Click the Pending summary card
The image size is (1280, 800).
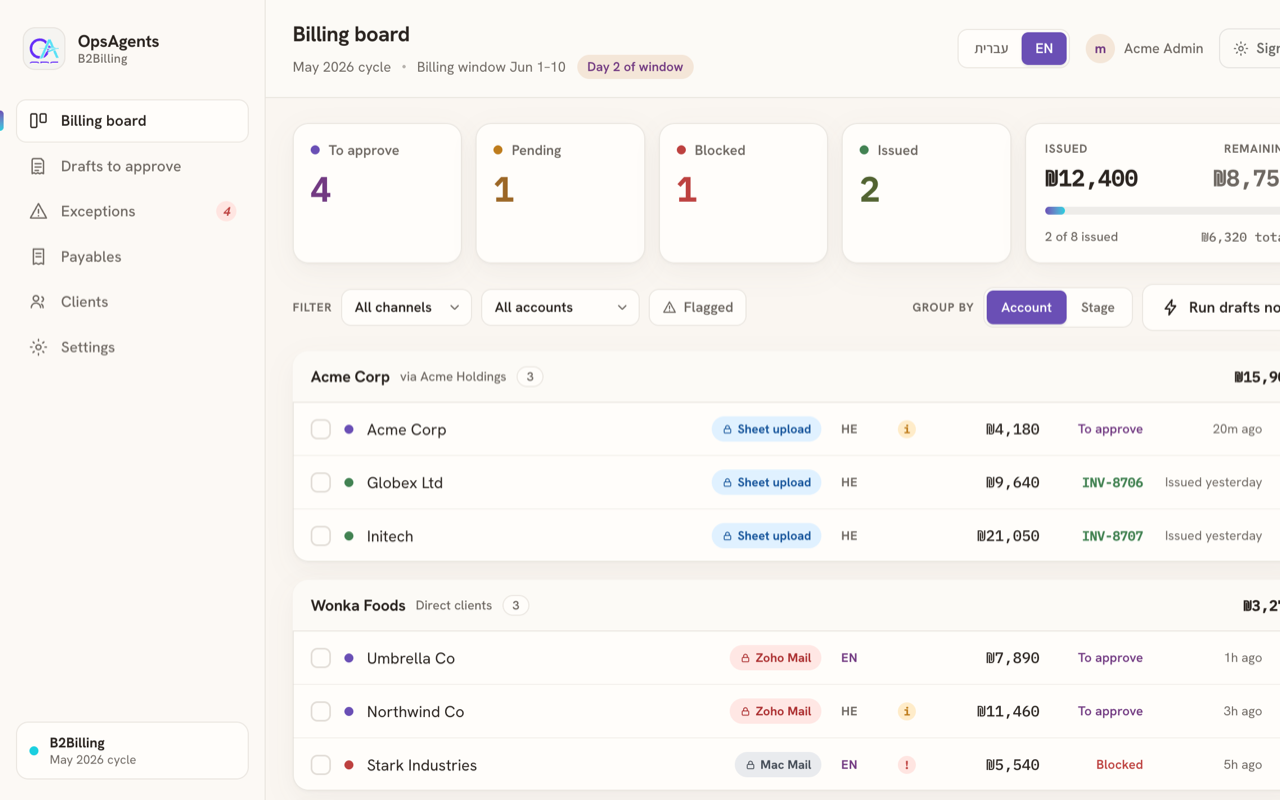tap(560, 193)
